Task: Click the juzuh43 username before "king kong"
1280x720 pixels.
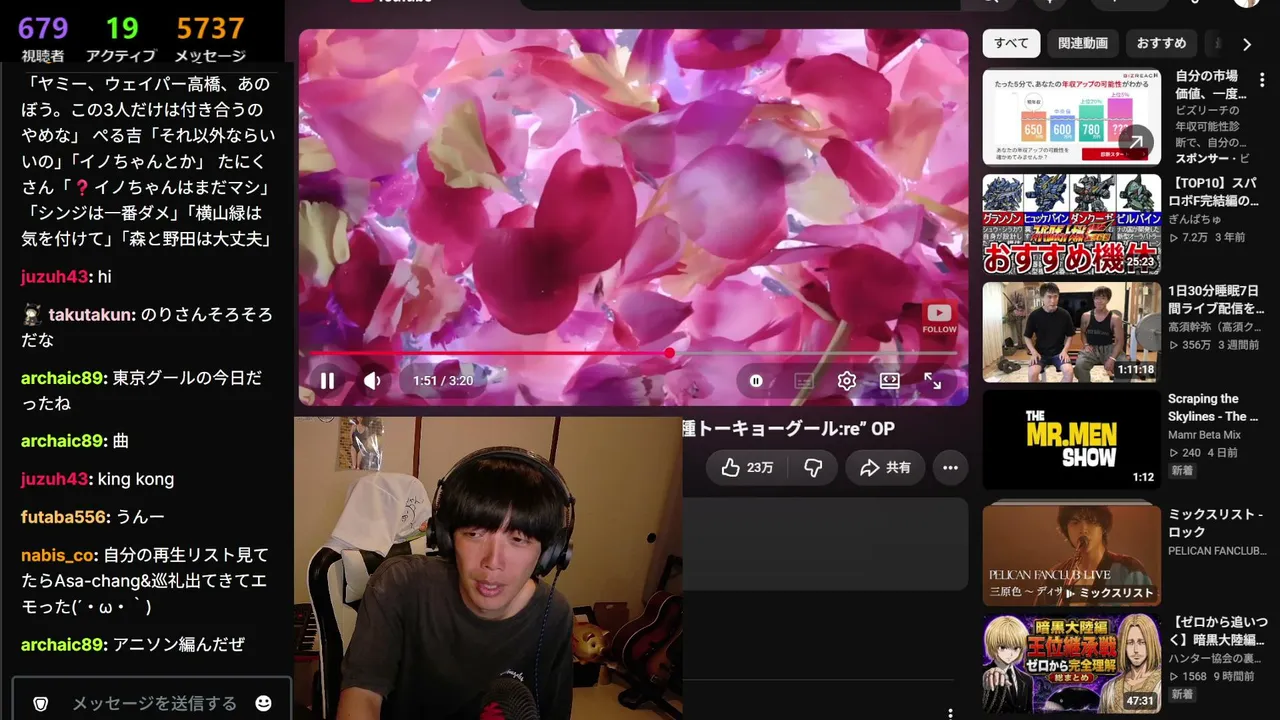Action: [55, 479]
